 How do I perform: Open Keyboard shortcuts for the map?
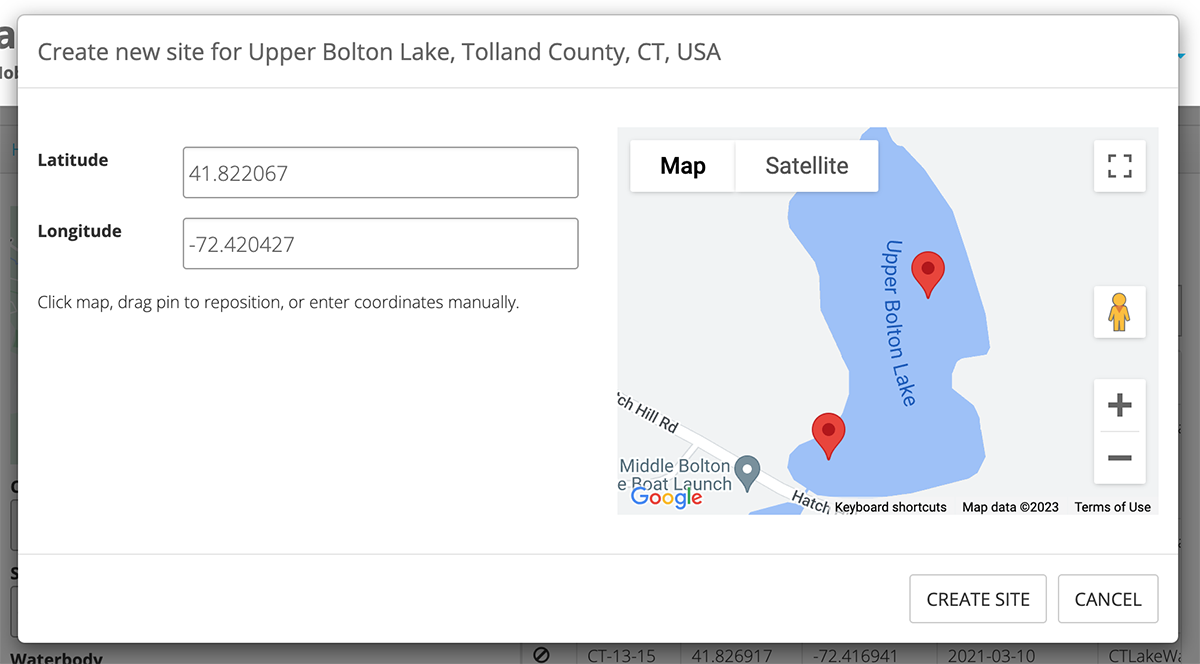[x=890, y=507]
